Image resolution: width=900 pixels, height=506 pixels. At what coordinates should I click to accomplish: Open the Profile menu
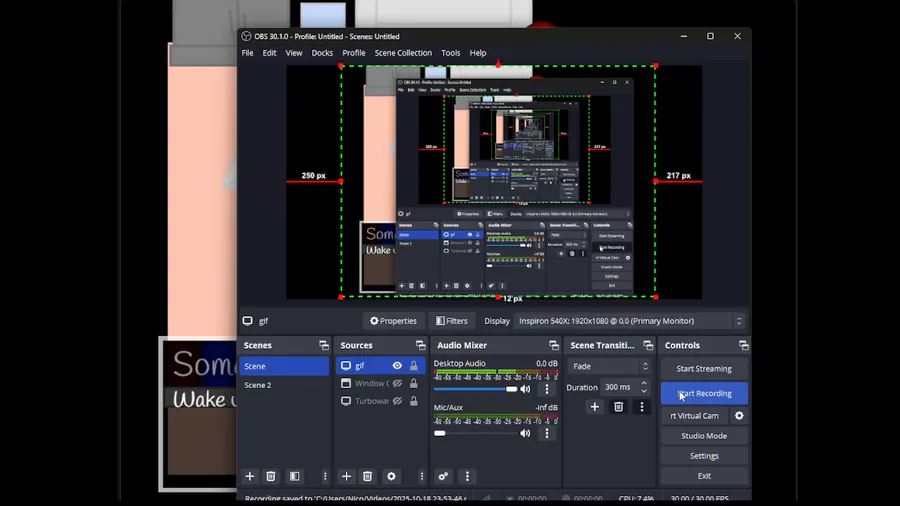354,53
